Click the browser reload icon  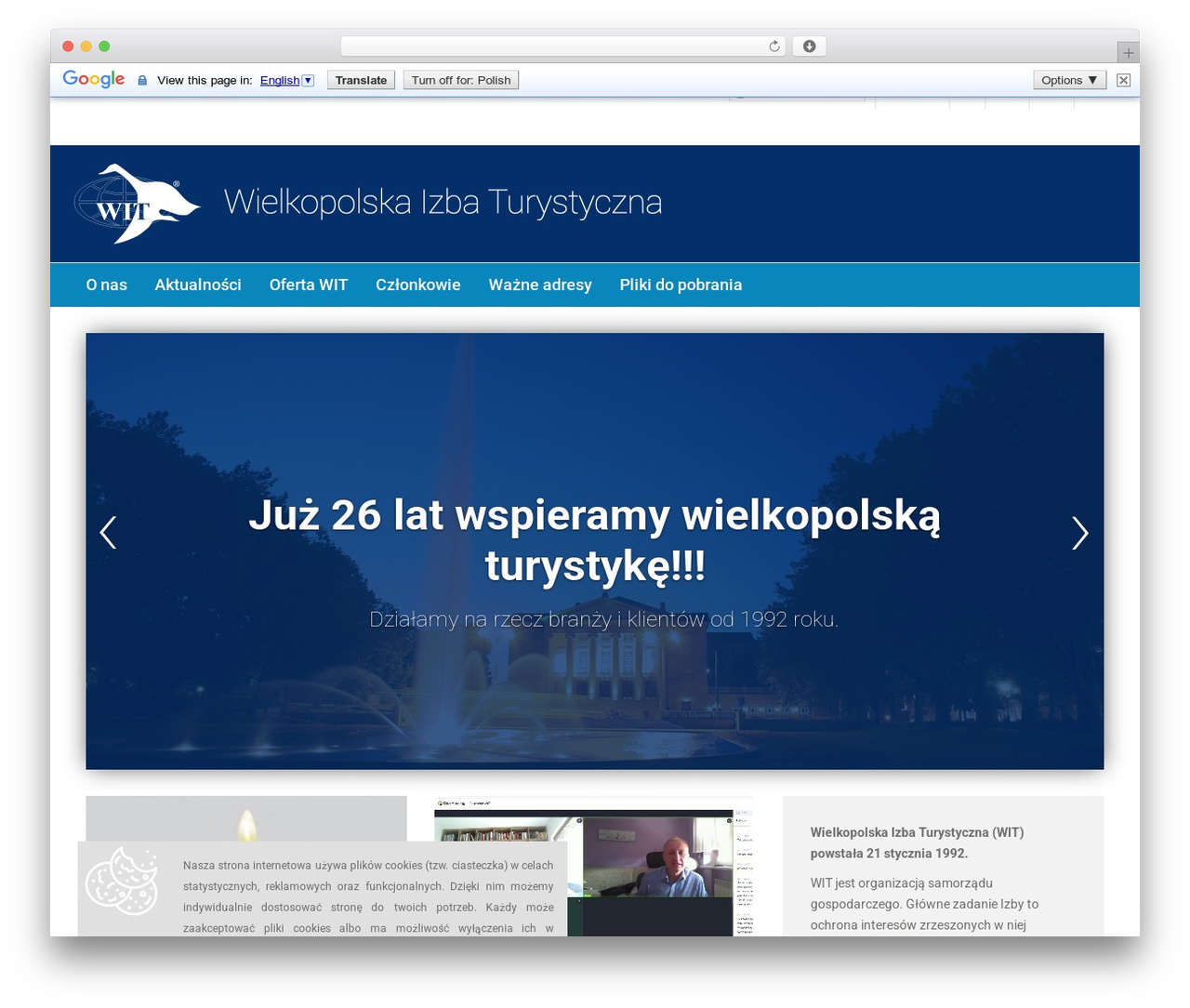click(773, 46)
